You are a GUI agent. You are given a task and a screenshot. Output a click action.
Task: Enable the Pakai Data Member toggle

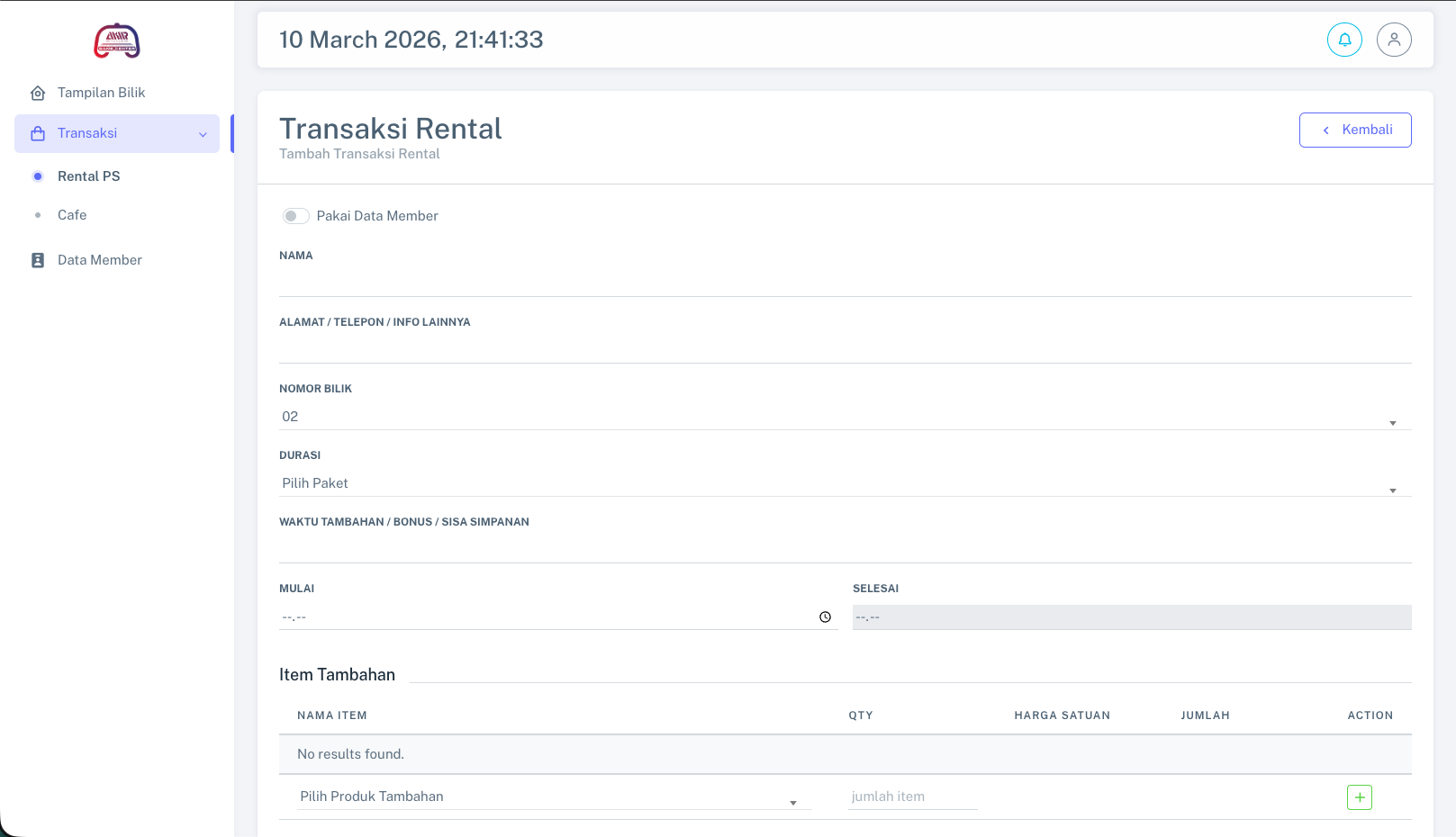tap(295, 216)
